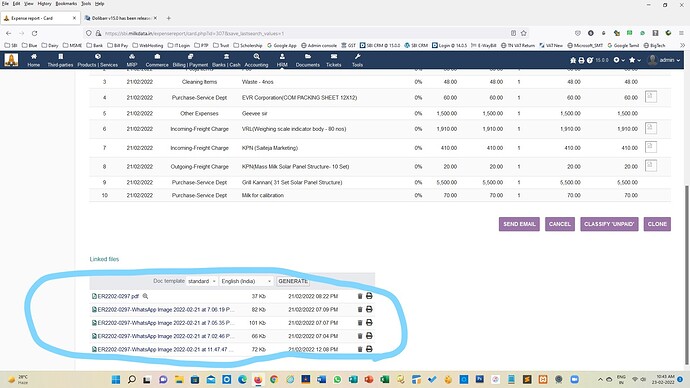This screenshot has height=388, width=690.
Task: Switch to the Dolibarr v15.0 browser tab
Action: coord(121,18)
